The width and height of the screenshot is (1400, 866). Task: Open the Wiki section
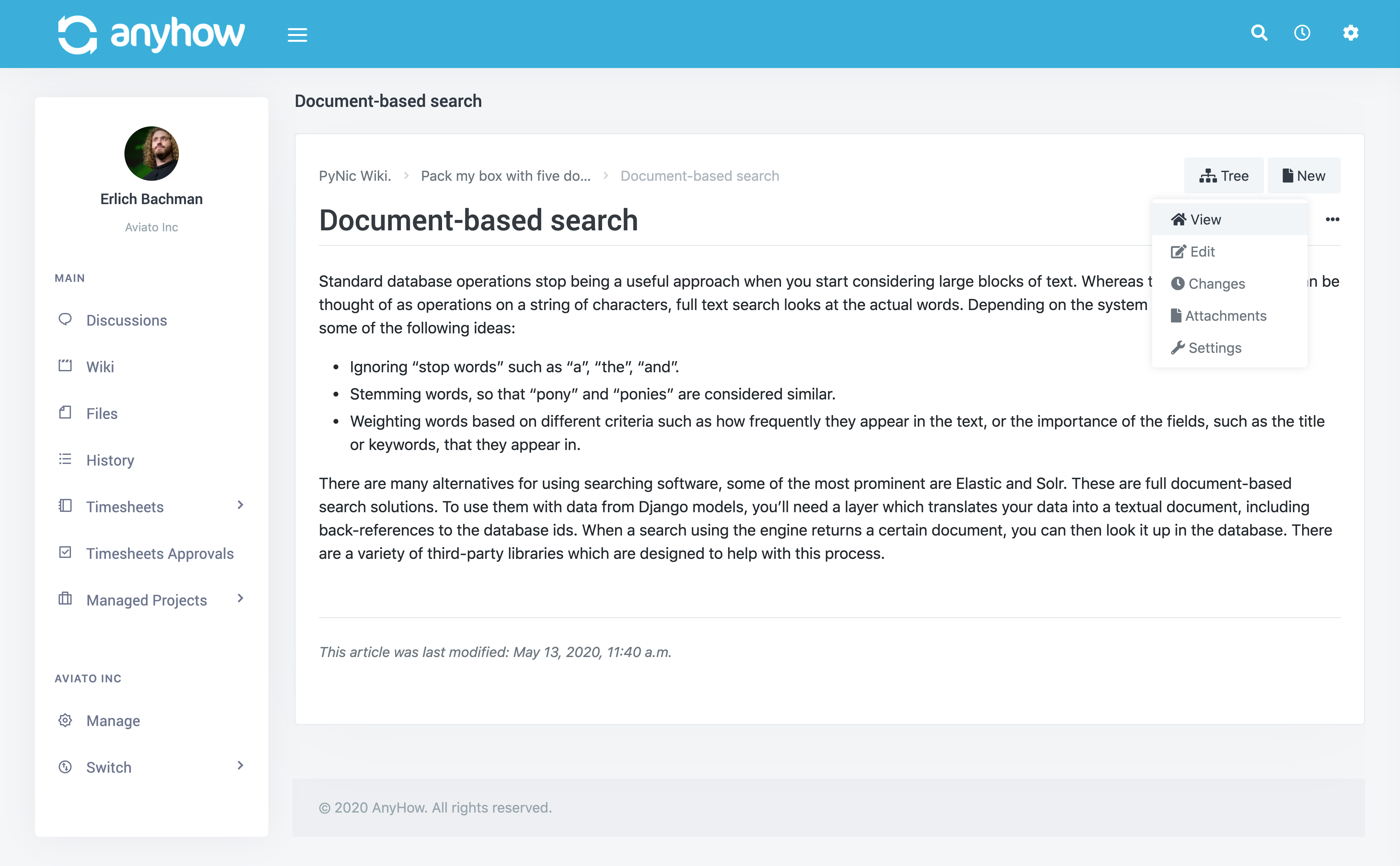[x=100, y=366]
